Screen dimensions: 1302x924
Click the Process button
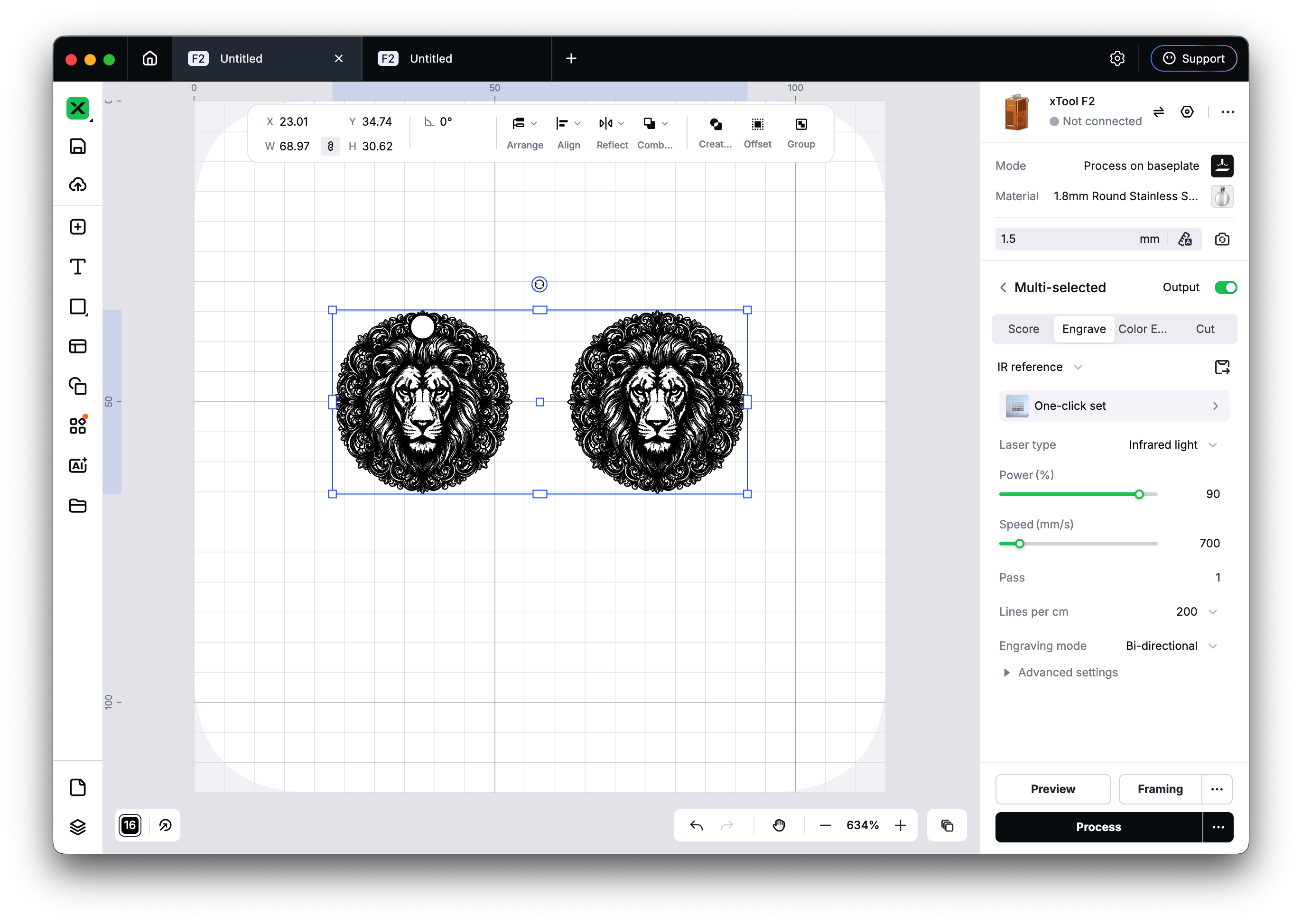point(1098,828)
